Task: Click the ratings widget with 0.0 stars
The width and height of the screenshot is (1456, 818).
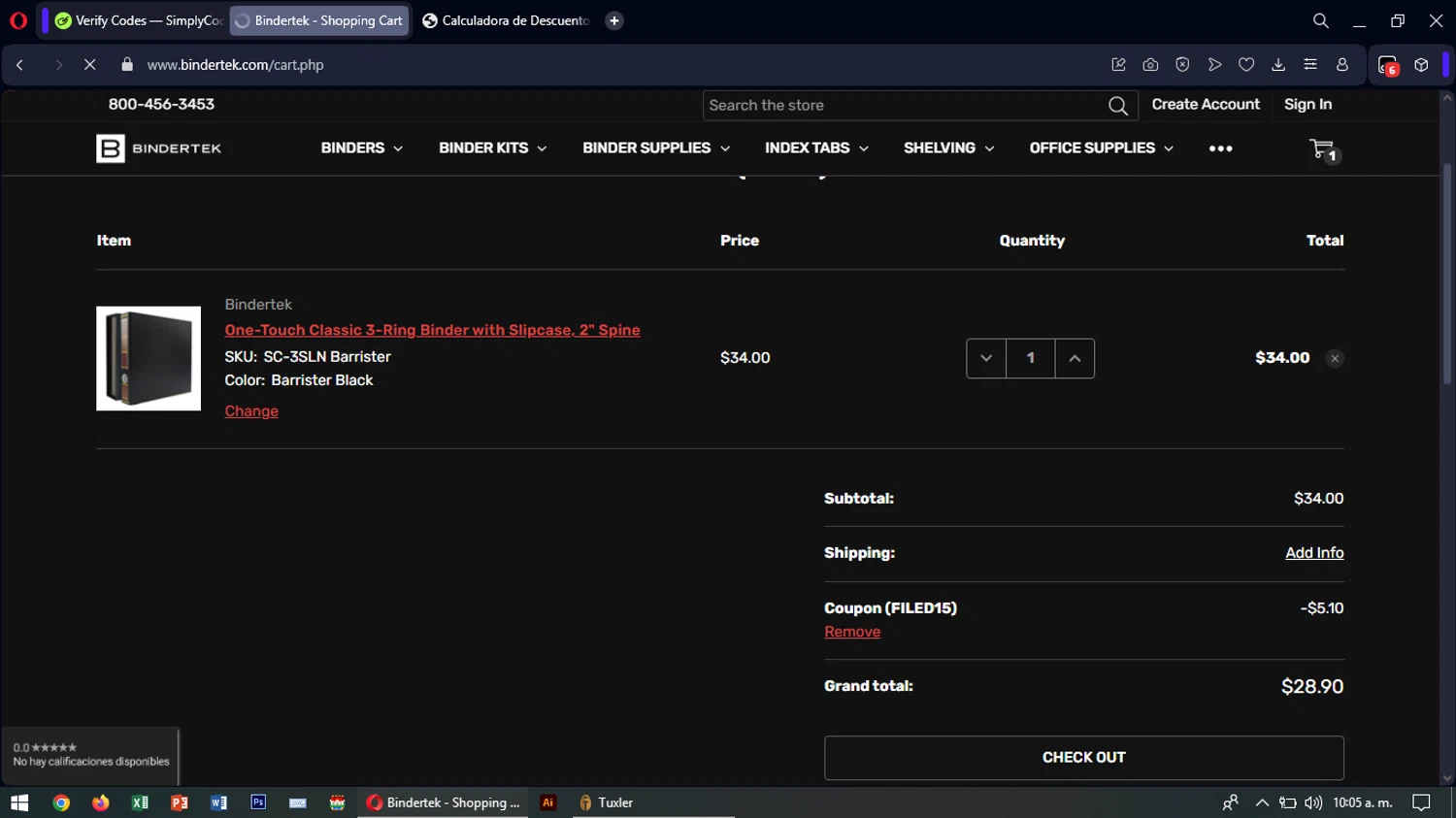Action: 90,754
